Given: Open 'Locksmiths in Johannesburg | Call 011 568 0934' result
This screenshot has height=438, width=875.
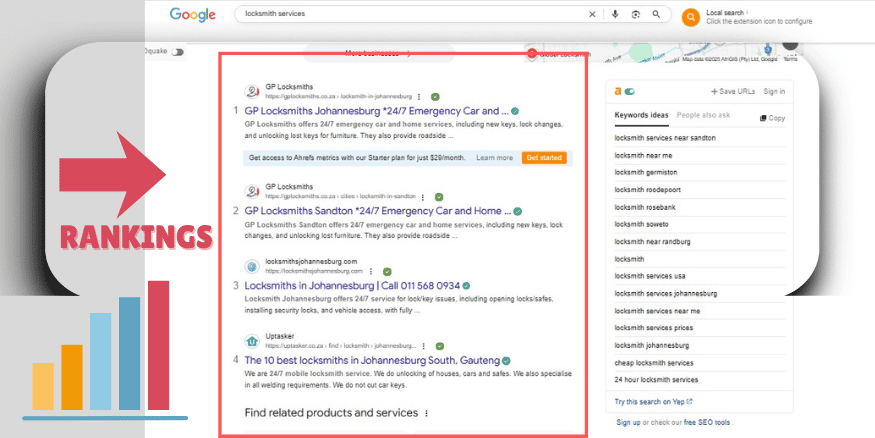Looking at the screenshot, I should [352, 285].
